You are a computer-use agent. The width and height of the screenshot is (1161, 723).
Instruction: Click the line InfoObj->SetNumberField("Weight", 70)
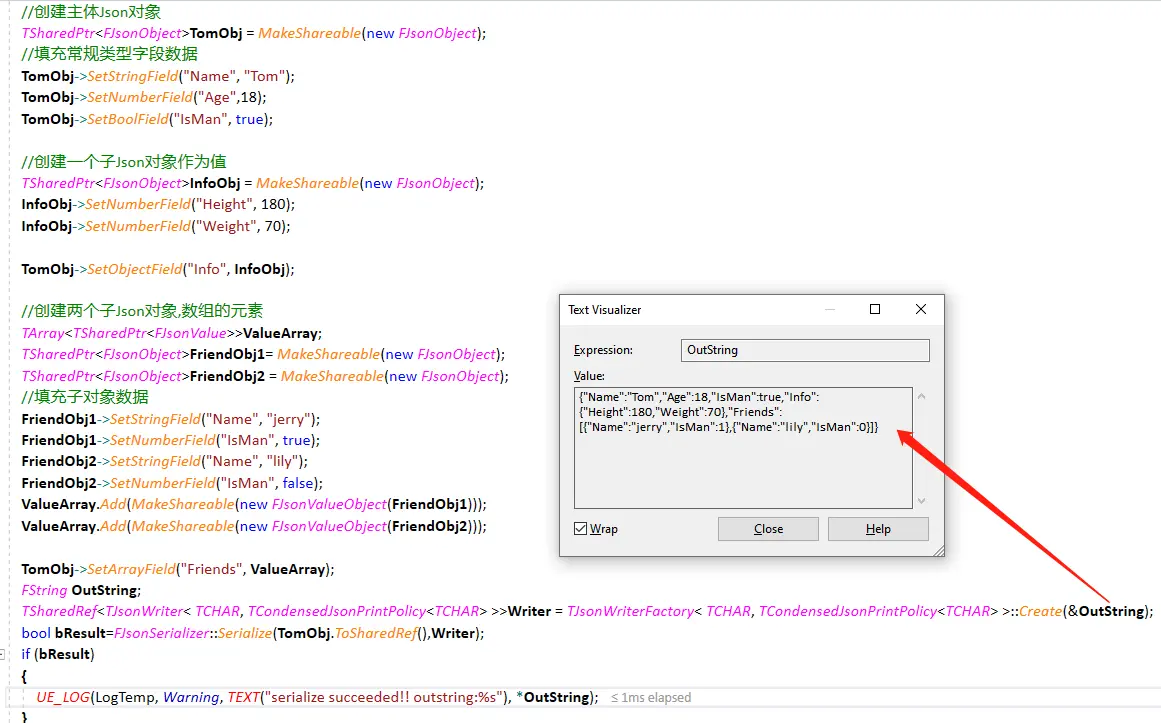coord(155,226)
